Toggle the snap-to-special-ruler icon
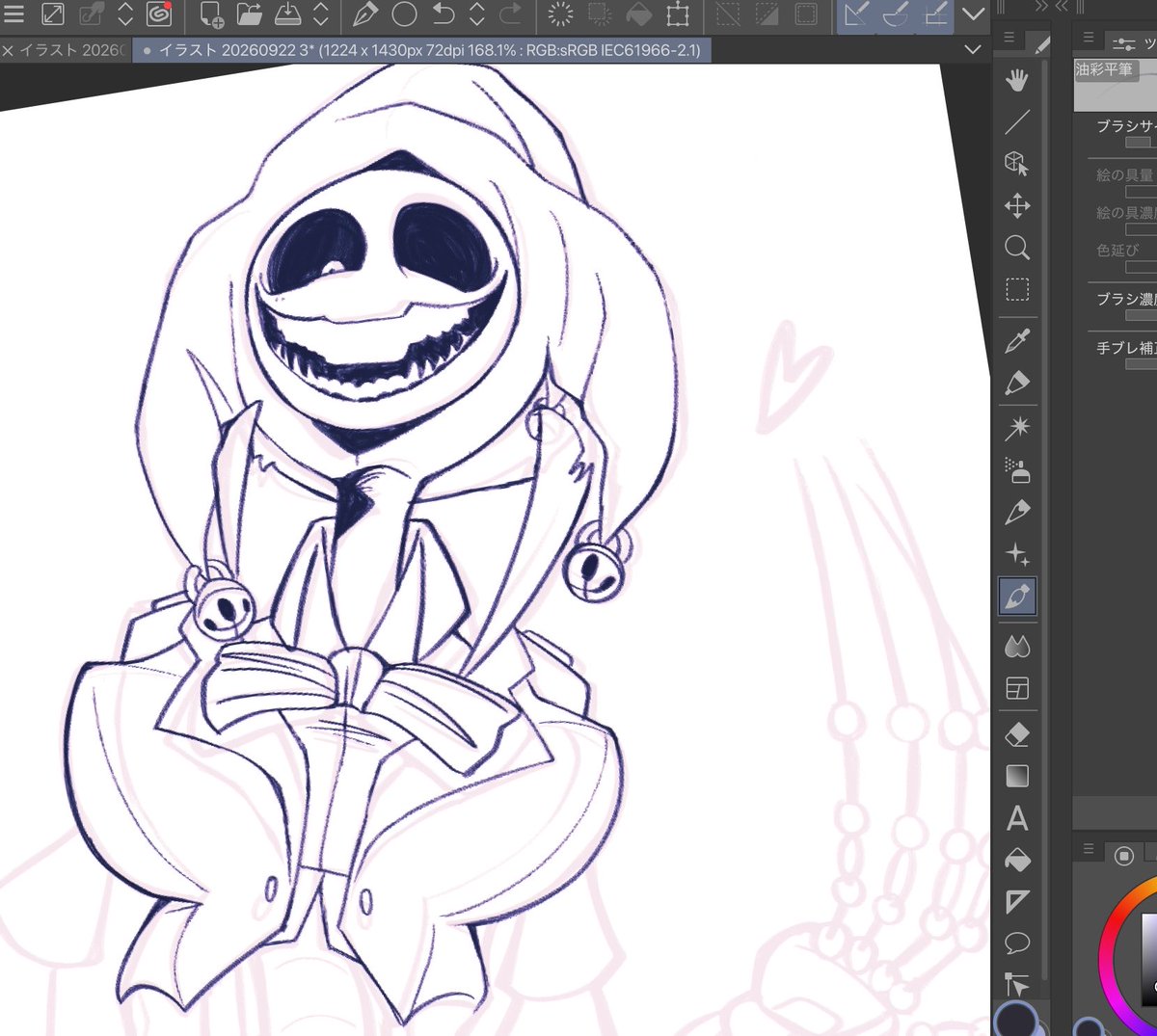The image size is (1157, 1036). pos(895,14)
